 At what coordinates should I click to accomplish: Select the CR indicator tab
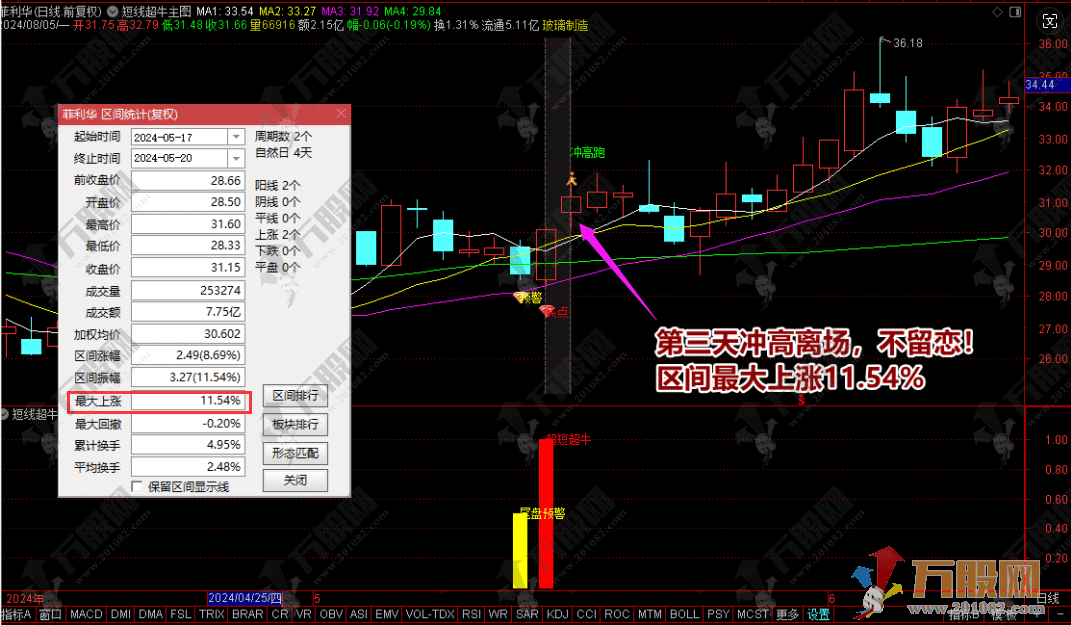point(280,614)
